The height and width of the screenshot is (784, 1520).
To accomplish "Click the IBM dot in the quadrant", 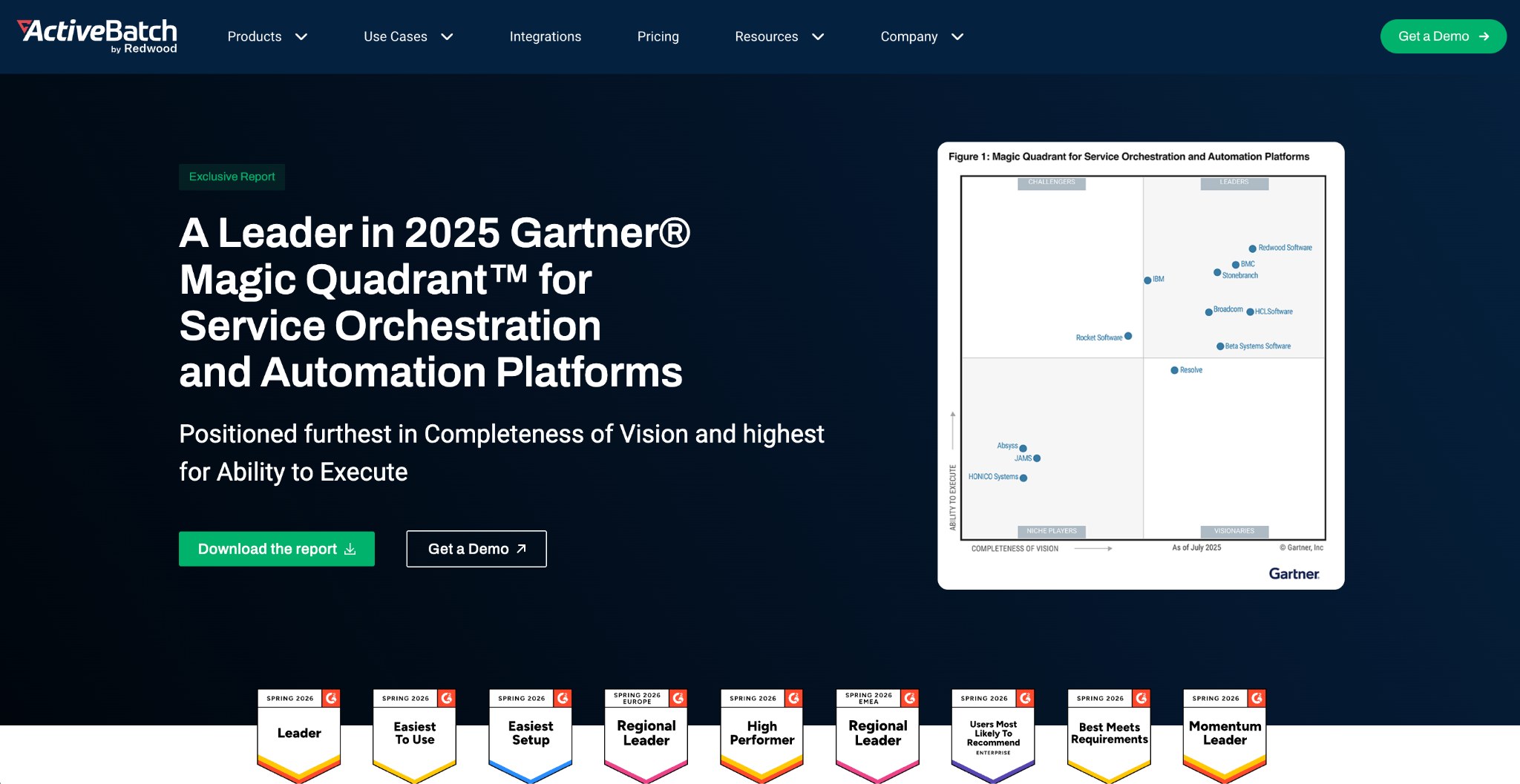I will [1147, 280].
